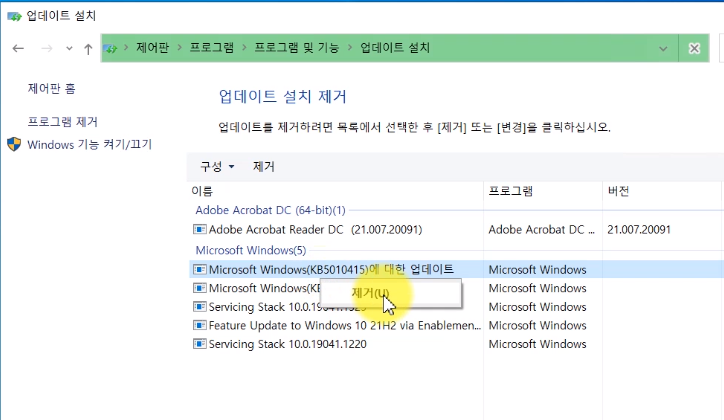724x420 pixels.
Task: Open Windows 기능 켜기/끄기 link
Action: 89,144
